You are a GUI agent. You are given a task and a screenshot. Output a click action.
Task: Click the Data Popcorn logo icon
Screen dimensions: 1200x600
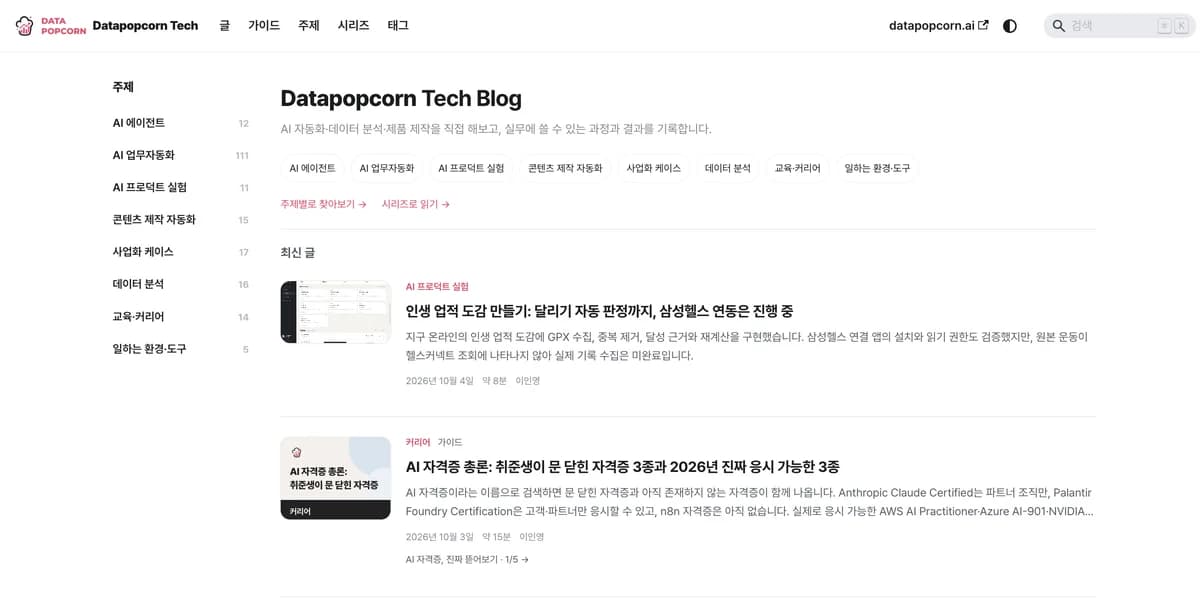coord(50,25)
